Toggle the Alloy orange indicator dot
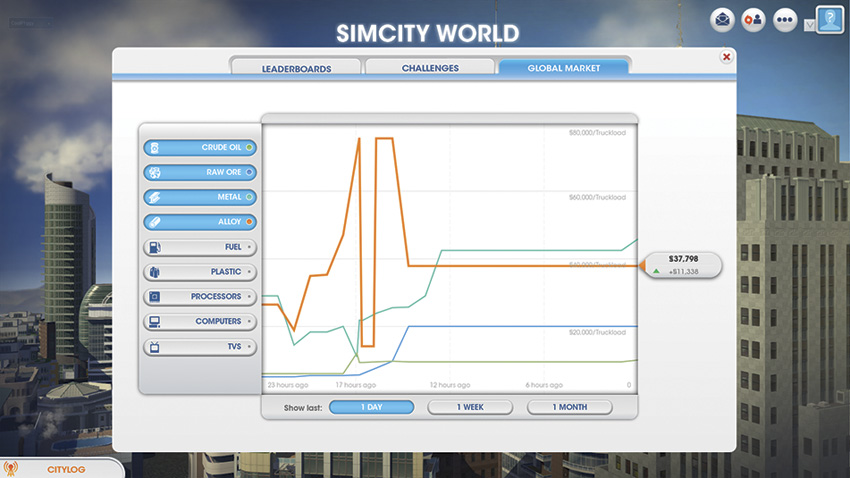This screenshot has height=478, width=850. [249, 222]
